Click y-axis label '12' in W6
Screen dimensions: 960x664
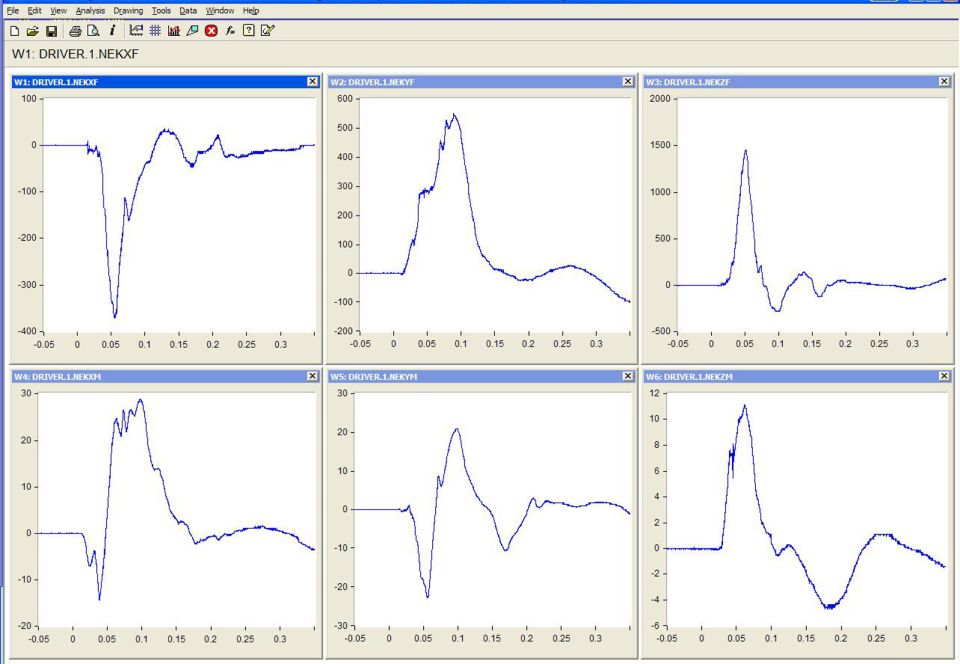point(655,393)
